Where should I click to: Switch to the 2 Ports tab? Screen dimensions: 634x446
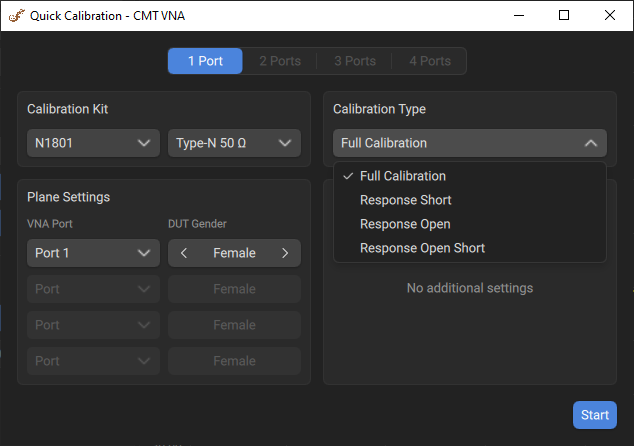point(280,61)
